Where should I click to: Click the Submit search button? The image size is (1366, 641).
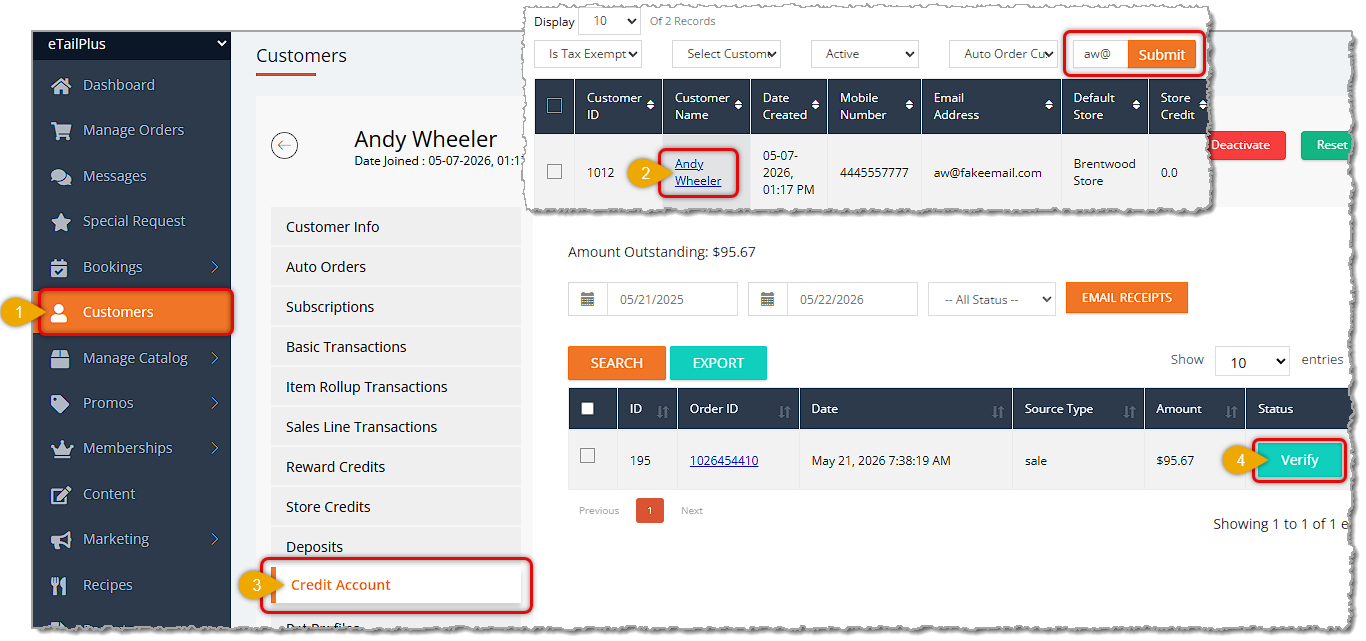(1161, 55)
